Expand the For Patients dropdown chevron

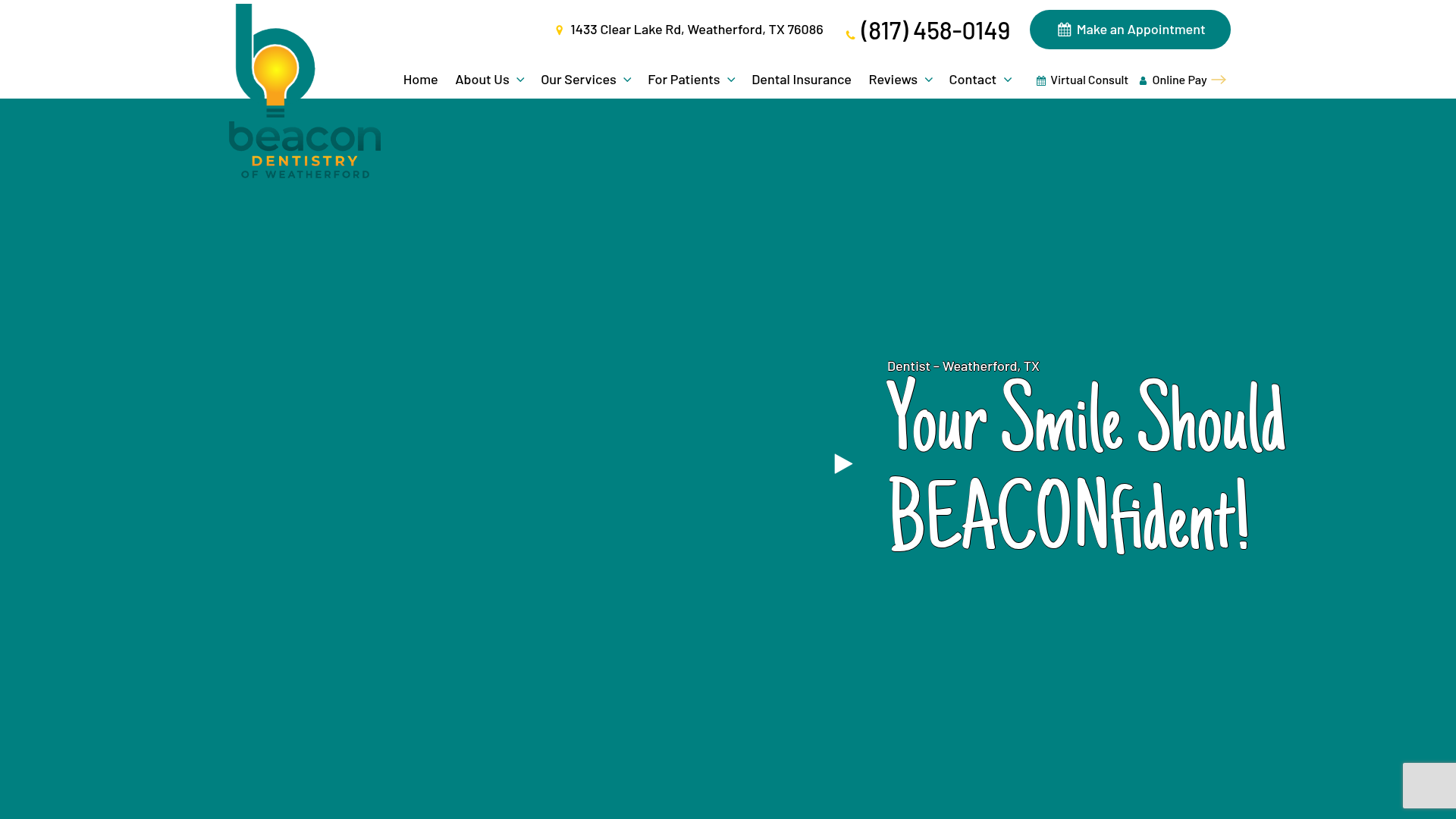pos(731,80)
